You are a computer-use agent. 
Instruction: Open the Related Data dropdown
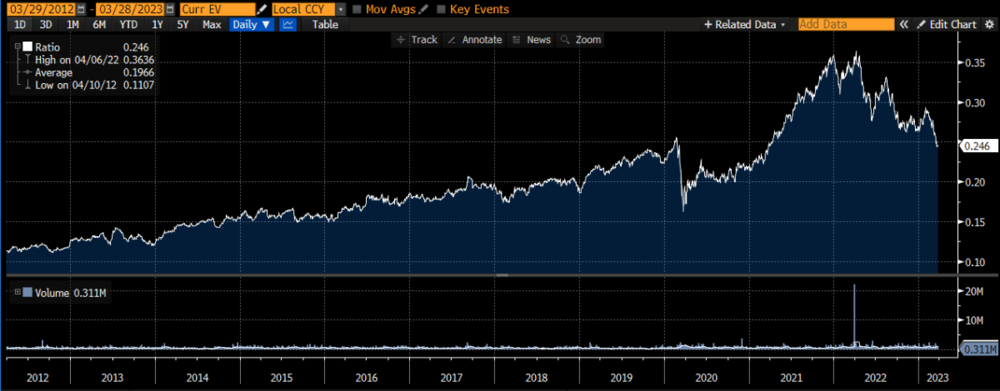coord(745,24)
